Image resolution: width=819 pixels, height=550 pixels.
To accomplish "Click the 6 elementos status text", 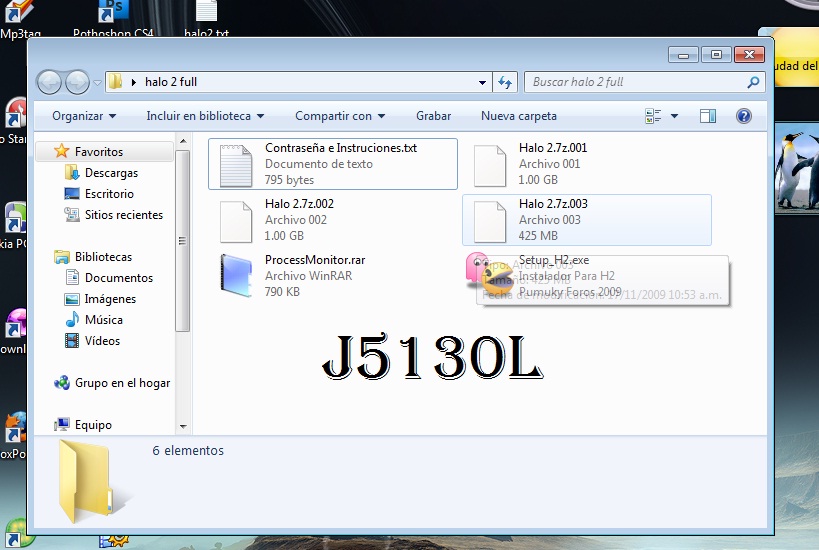I will pyautogui.click(x=188, y=450).
